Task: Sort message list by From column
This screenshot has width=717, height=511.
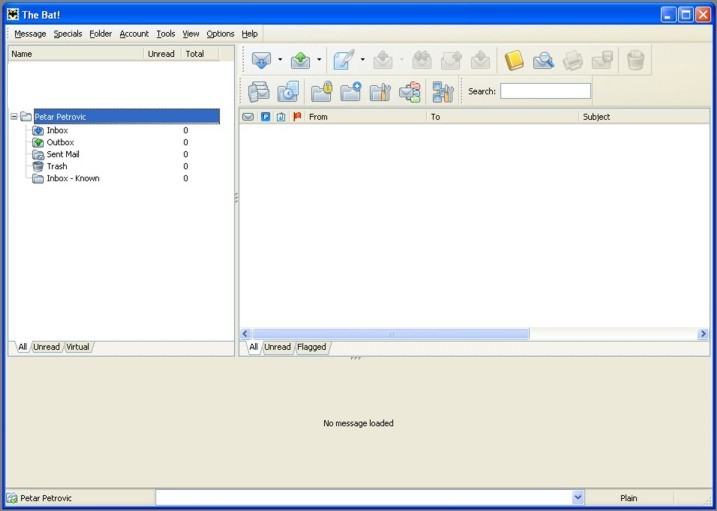Action: click(x=365, y=117)
